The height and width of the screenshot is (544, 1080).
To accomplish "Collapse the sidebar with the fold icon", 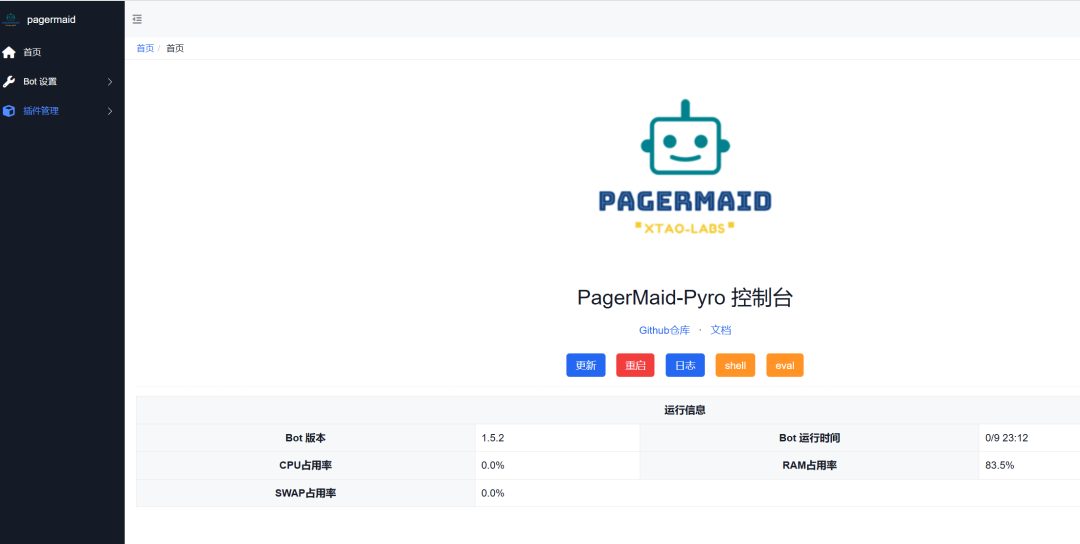I will tap(137, 19).
